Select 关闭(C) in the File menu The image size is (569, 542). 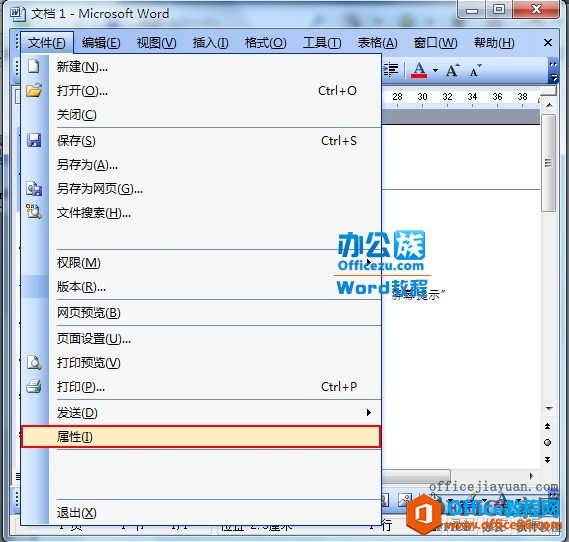[x=201, y=115]
